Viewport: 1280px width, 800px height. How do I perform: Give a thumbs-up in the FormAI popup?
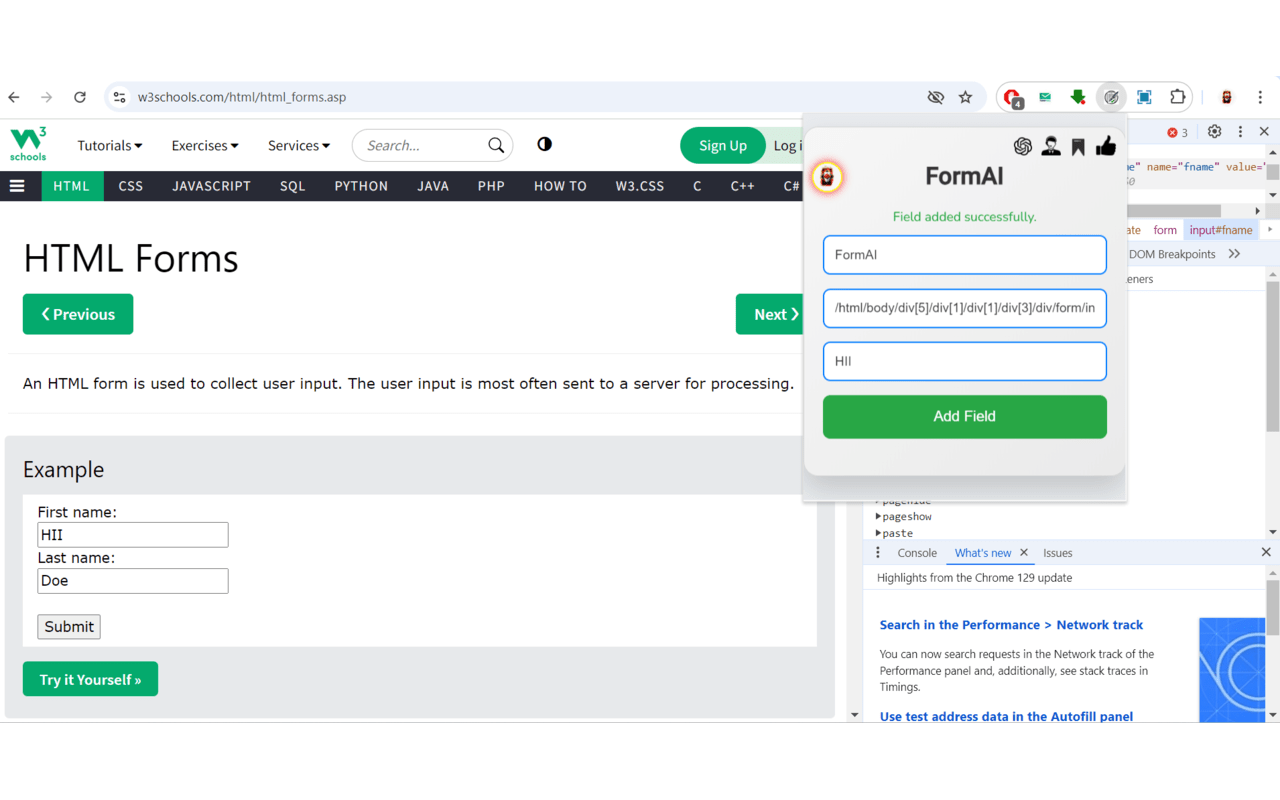tap(1105, 146)
